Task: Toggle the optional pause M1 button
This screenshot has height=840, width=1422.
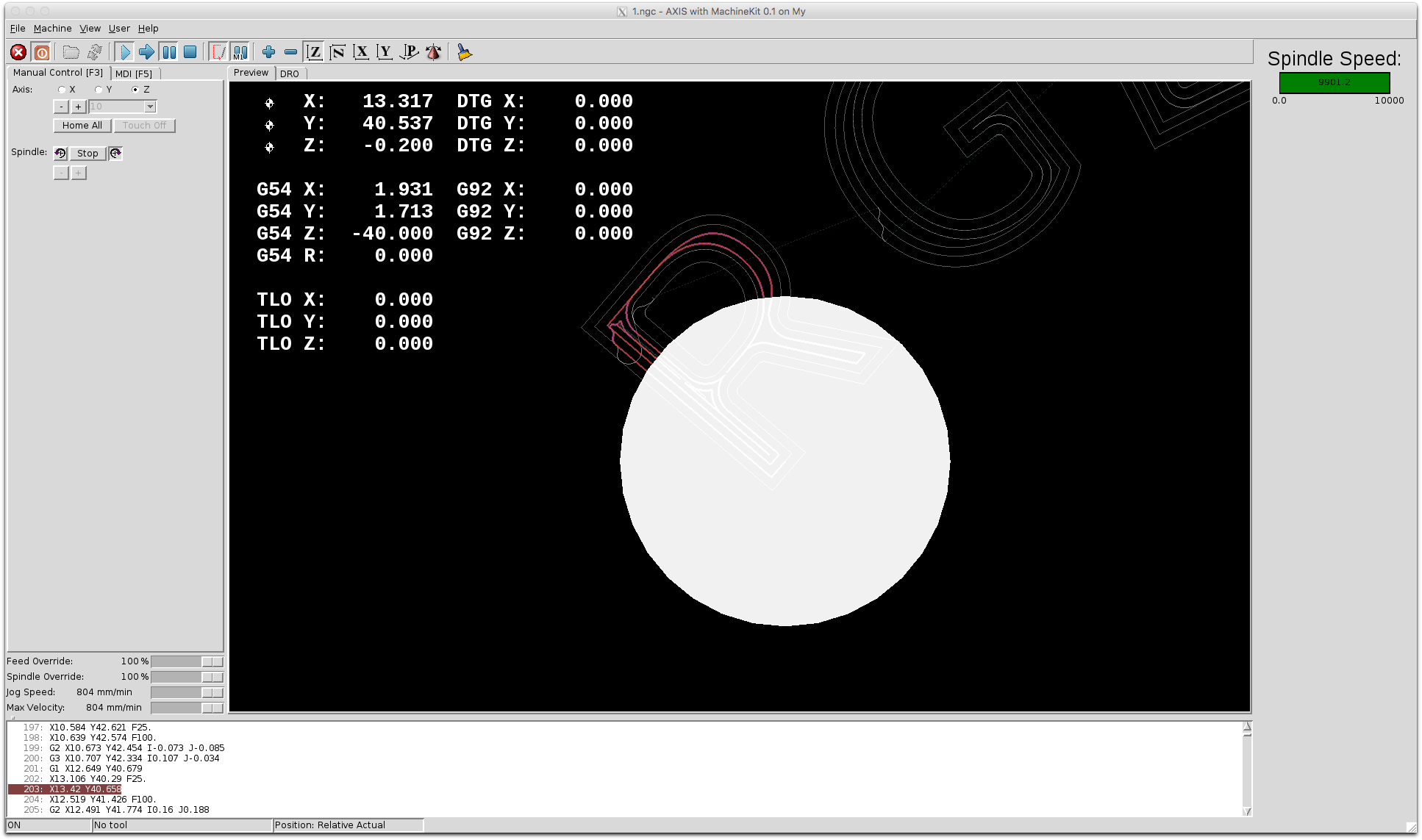Action: tap(240, 52)
